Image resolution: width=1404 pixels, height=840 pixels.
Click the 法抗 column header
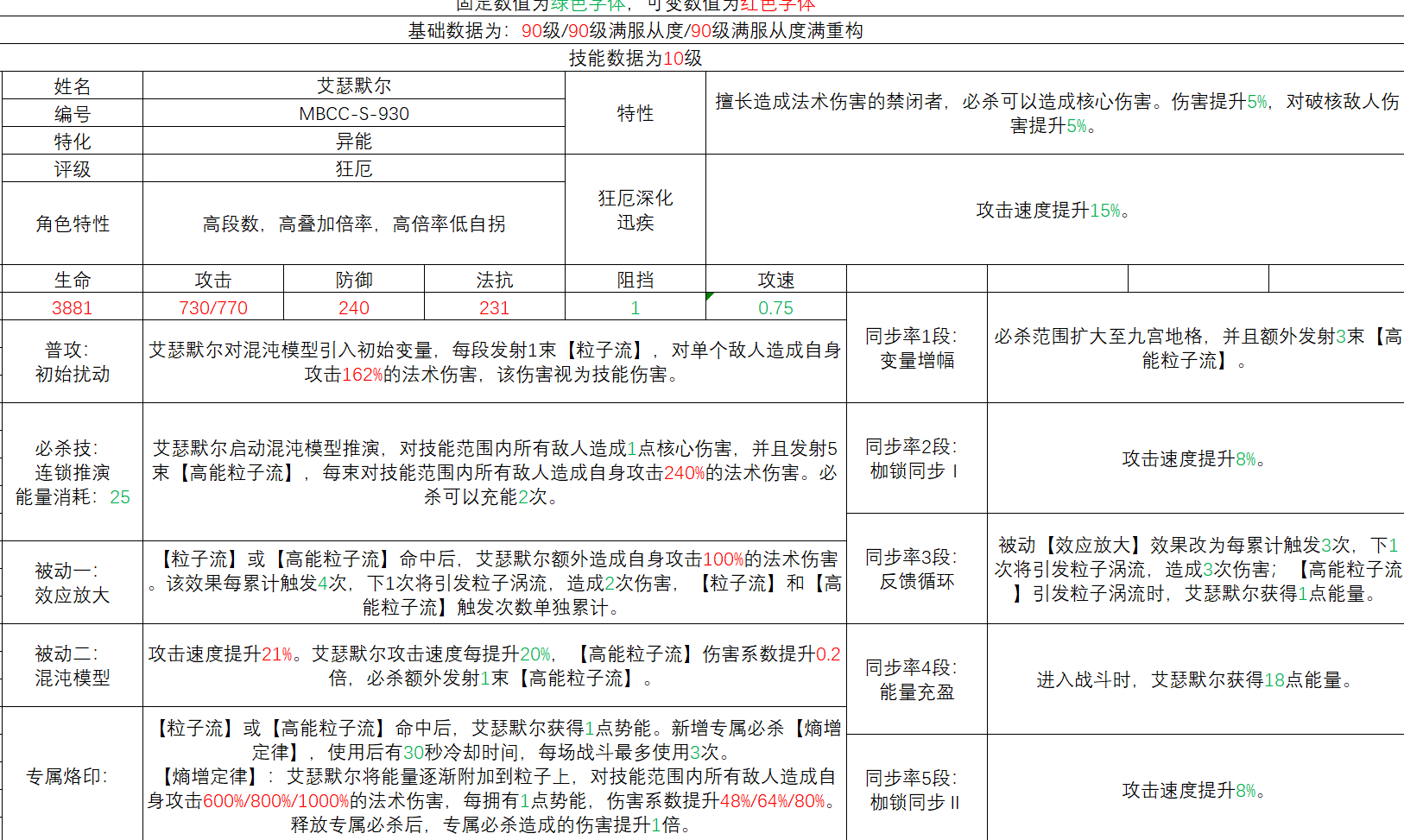[x=495, y=279]
